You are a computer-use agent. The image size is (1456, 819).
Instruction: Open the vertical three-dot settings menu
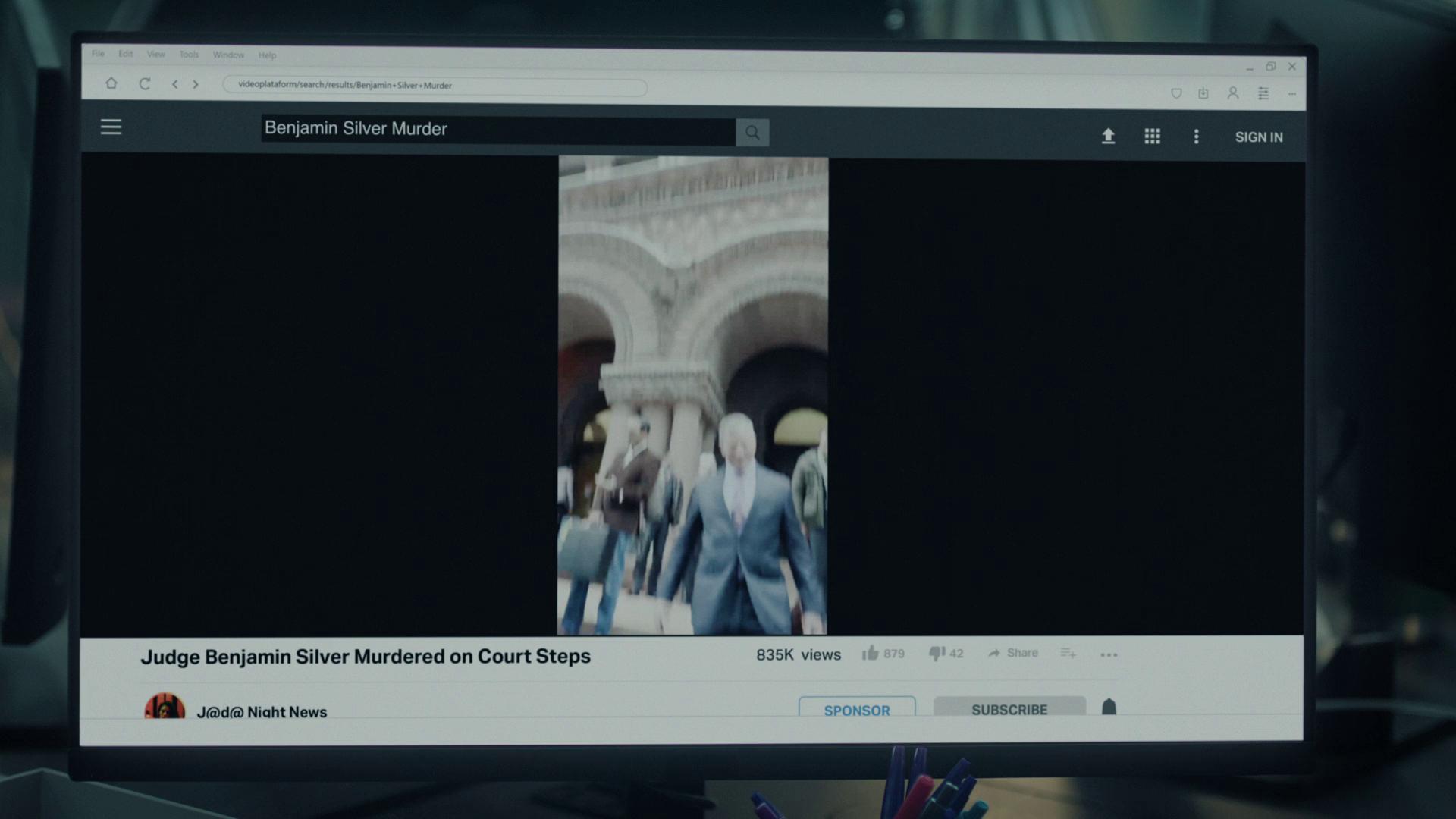pyautogui.click(x=1196, y=136)
